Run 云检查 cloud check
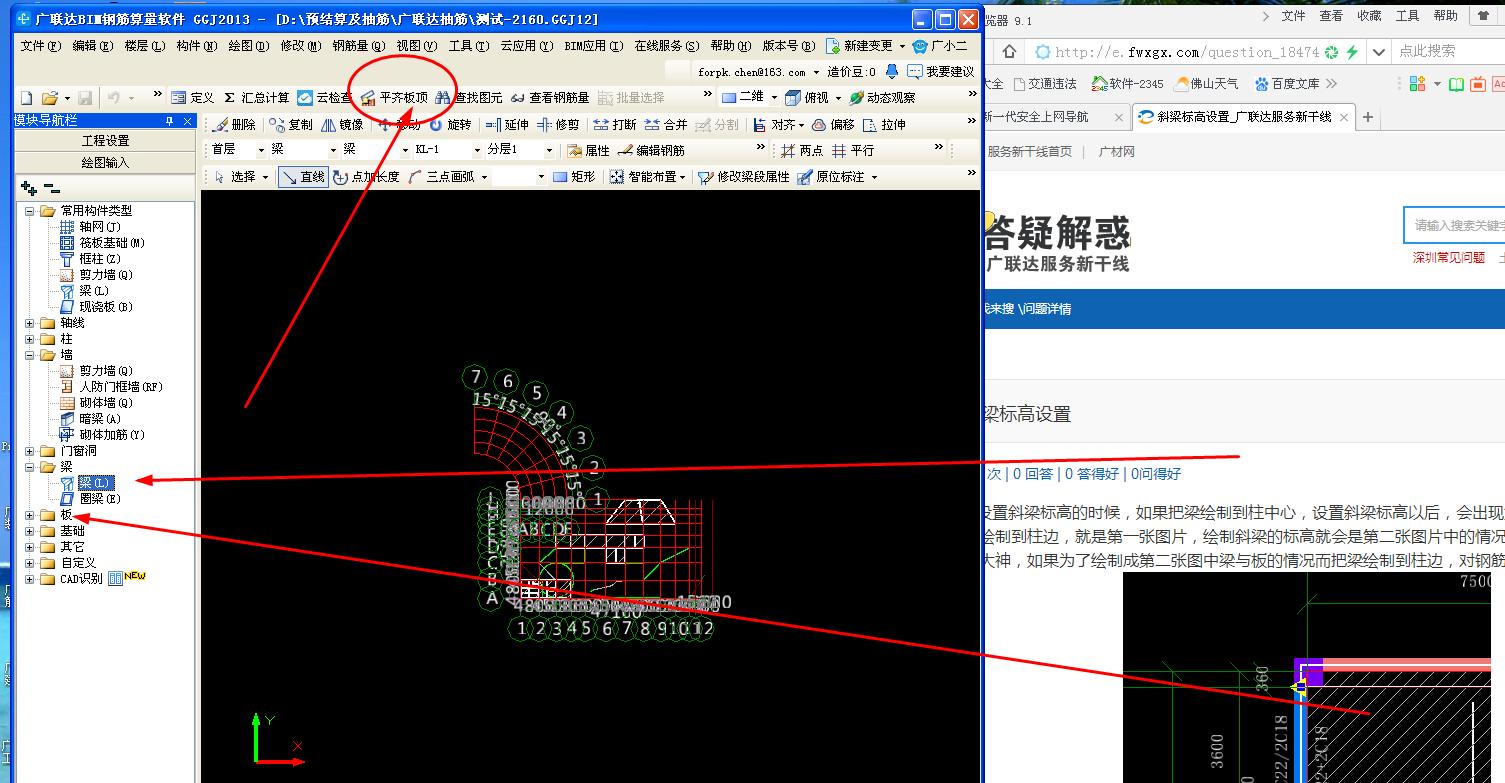This screenshot has width=1505, height=783. pos(325,98)
